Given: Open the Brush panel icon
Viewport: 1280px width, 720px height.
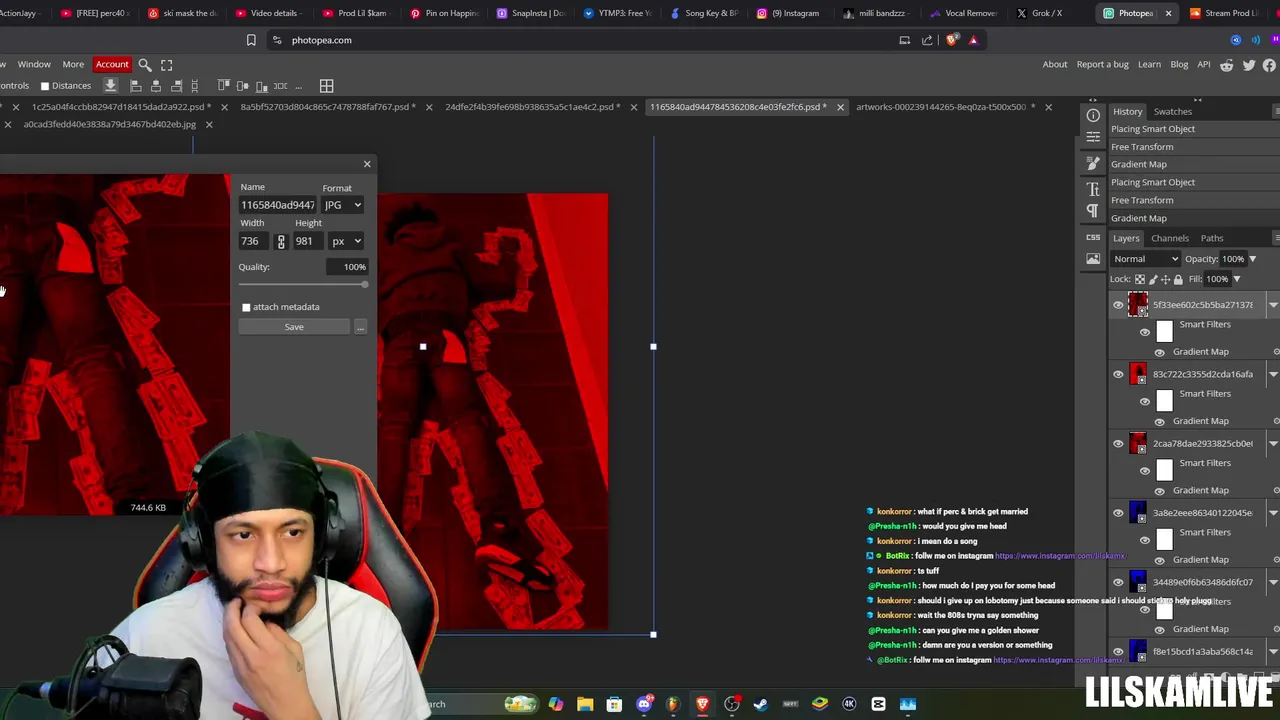Looking at the screenshot, I should [x=1093, y=163].
